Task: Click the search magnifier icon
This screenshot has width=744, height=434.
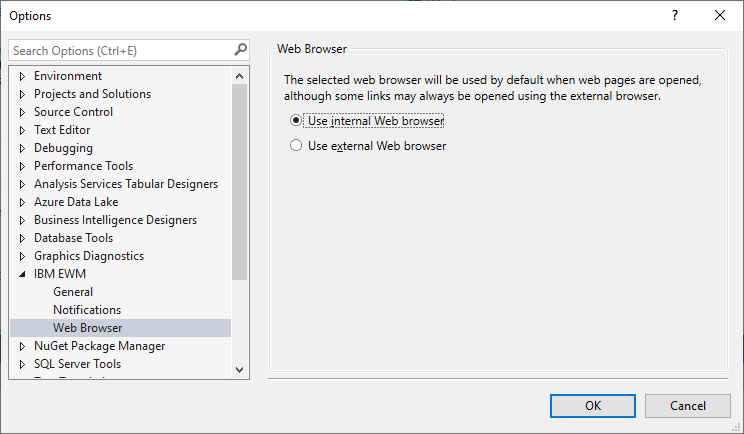Action: [x=240, y=50]
